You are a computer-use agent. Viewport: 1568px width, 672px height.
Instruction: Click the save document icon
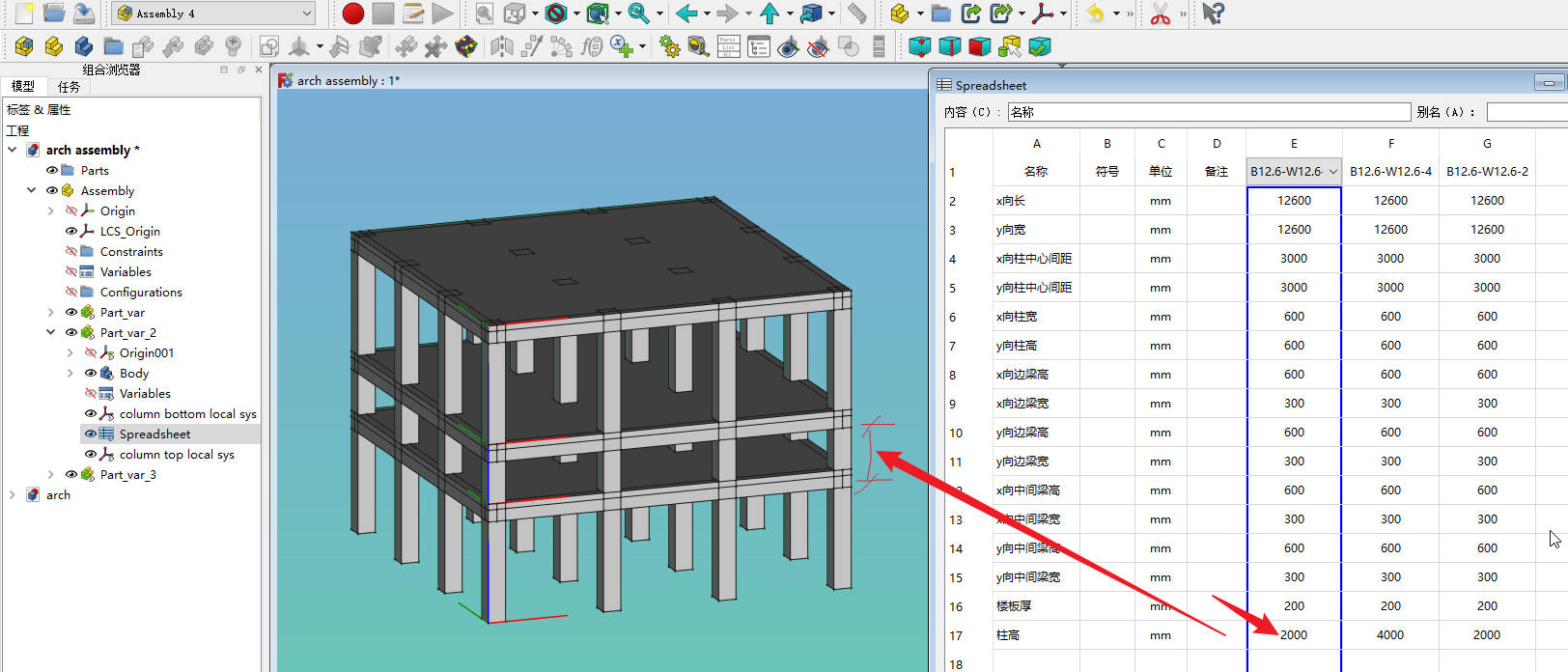point(84,14)
